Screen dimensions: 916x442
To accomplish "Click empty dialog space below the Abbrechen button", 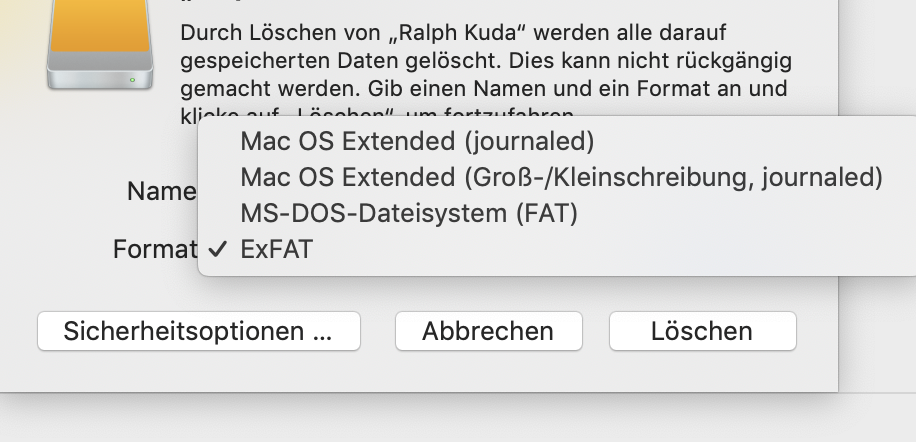I will coord(488,371).
